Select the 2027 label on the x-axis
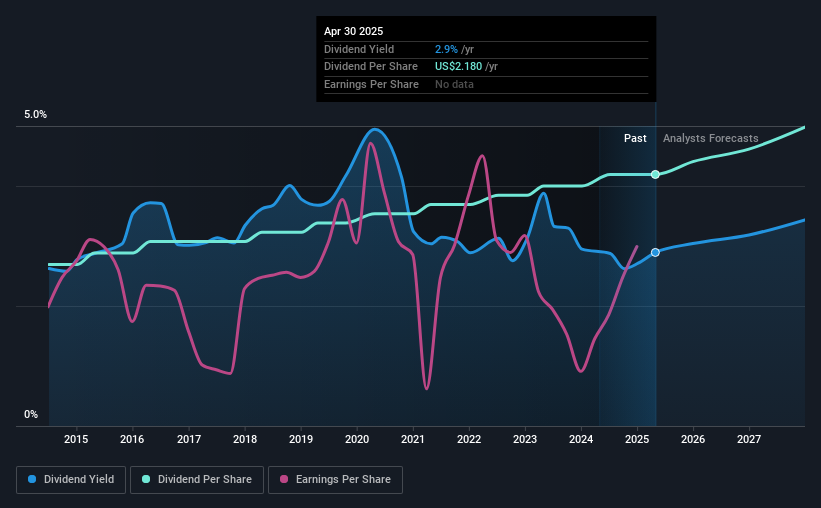Screen dimensions: 821x508 click(x=749, y=439)
